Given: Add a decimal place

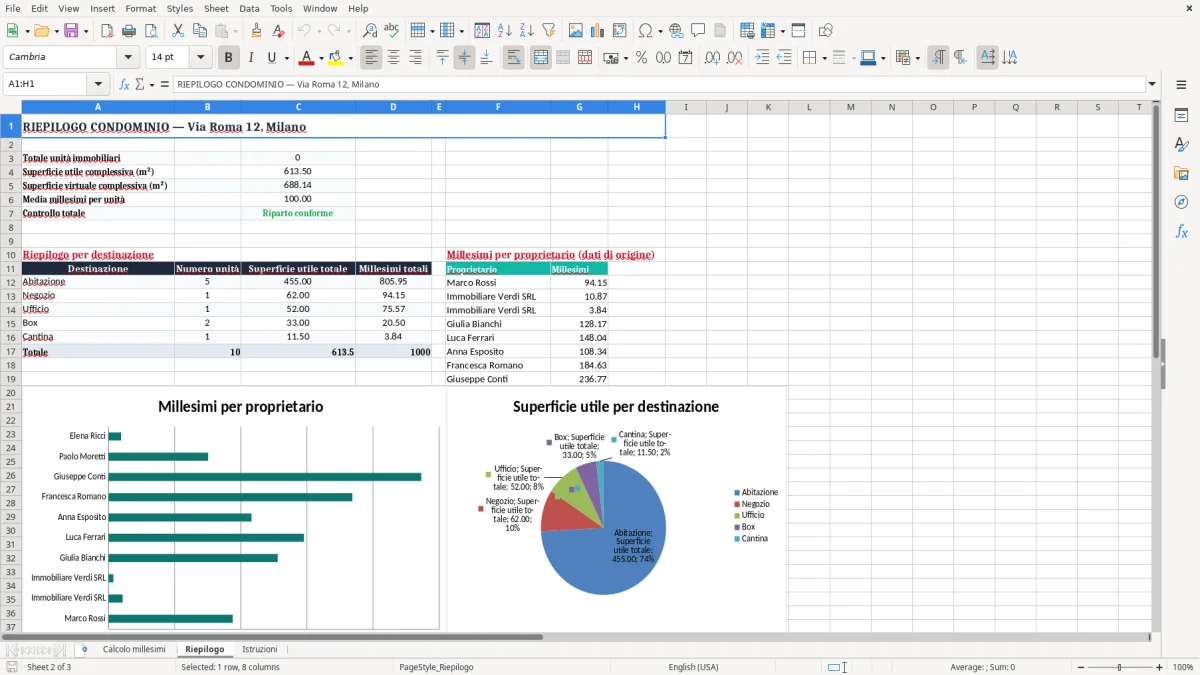Looking at the screenshot, I should pos(712,58).
